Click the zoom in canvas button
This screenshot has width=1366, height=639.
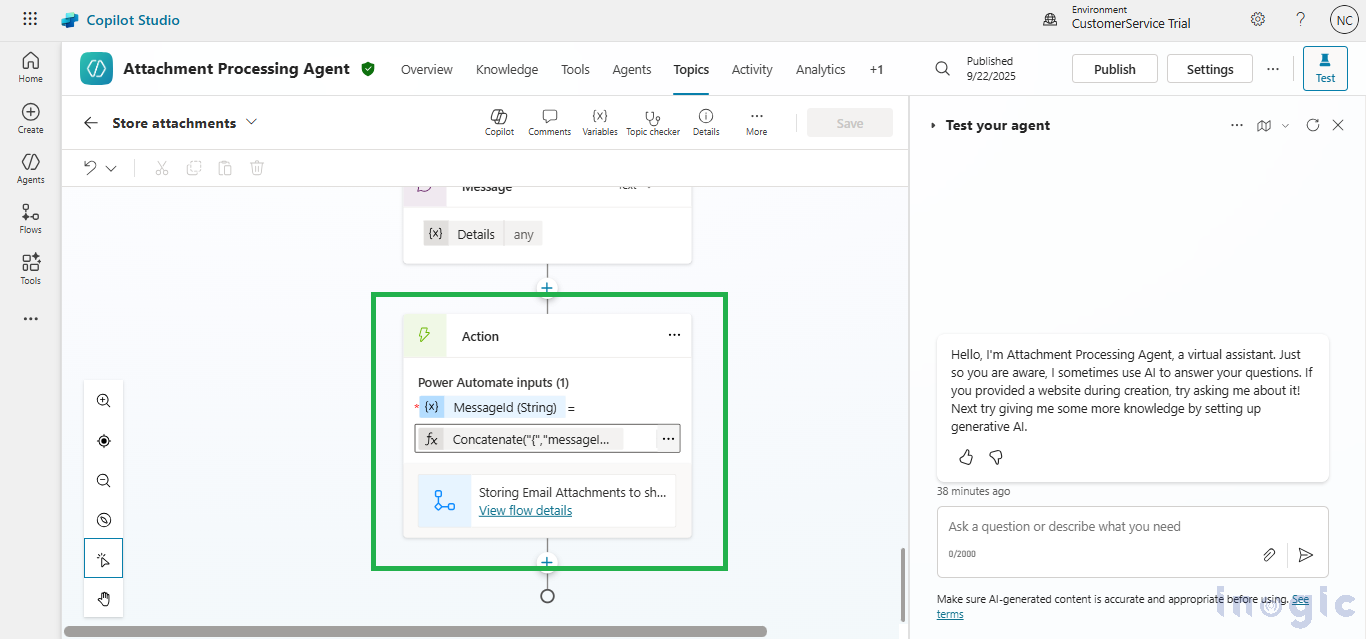pyautogui.click(x=104, y=401)
